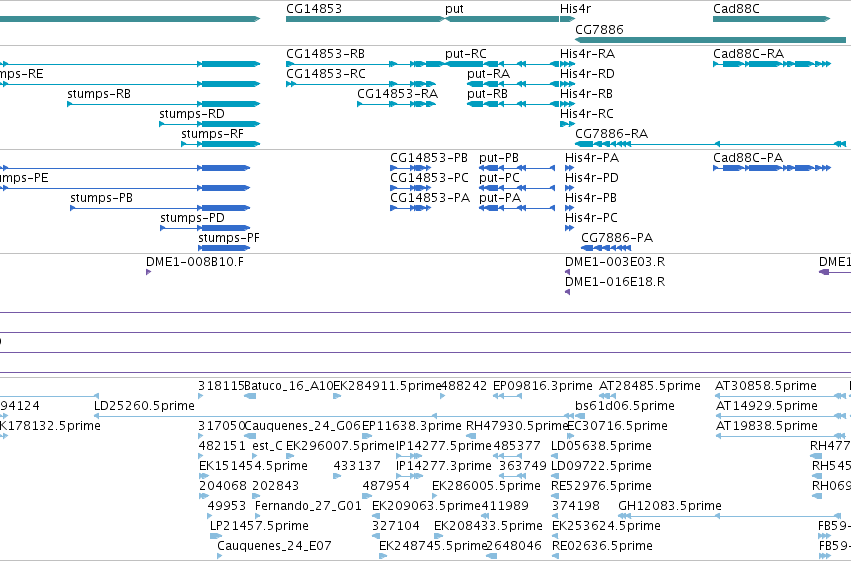Viewport: 851px width, 561px height.
Task: Click EST LD25260.5prime
Action: coord(334,416)
